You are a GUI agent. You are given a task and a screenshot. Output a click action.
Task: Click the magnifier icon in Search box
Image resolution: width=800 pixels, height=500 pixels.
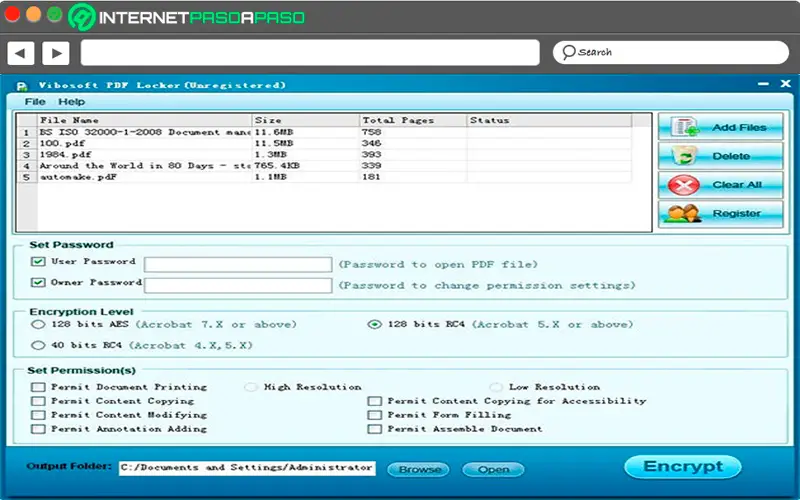(x=568, y=52)
